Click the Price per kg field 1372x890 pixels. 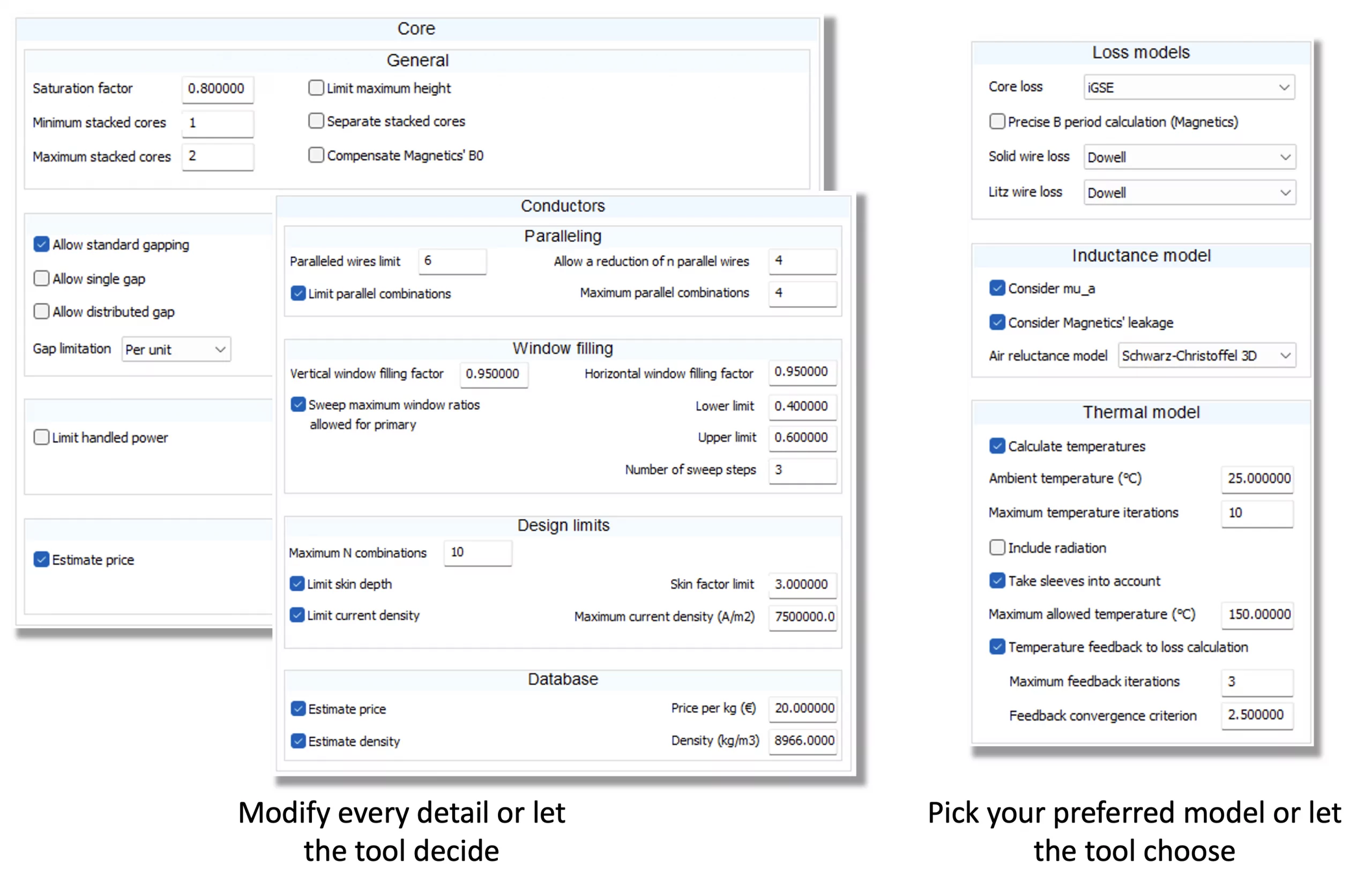[x=802, y=708]
